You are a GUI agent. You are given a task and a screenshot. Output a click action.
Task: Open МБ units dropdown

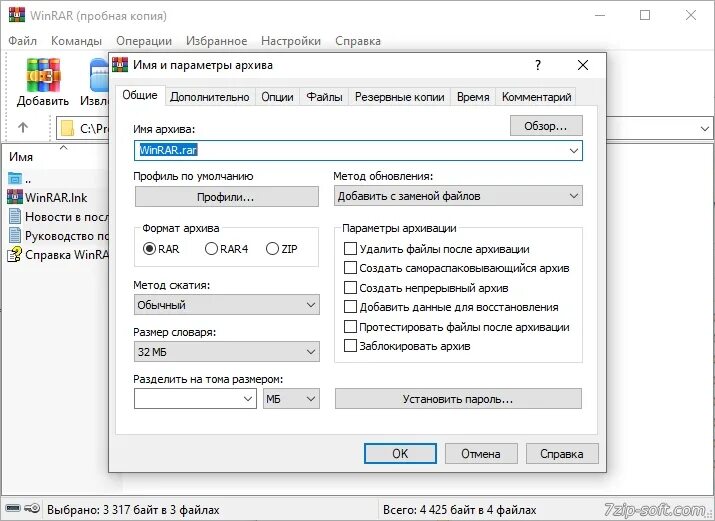tap(291, 399)
